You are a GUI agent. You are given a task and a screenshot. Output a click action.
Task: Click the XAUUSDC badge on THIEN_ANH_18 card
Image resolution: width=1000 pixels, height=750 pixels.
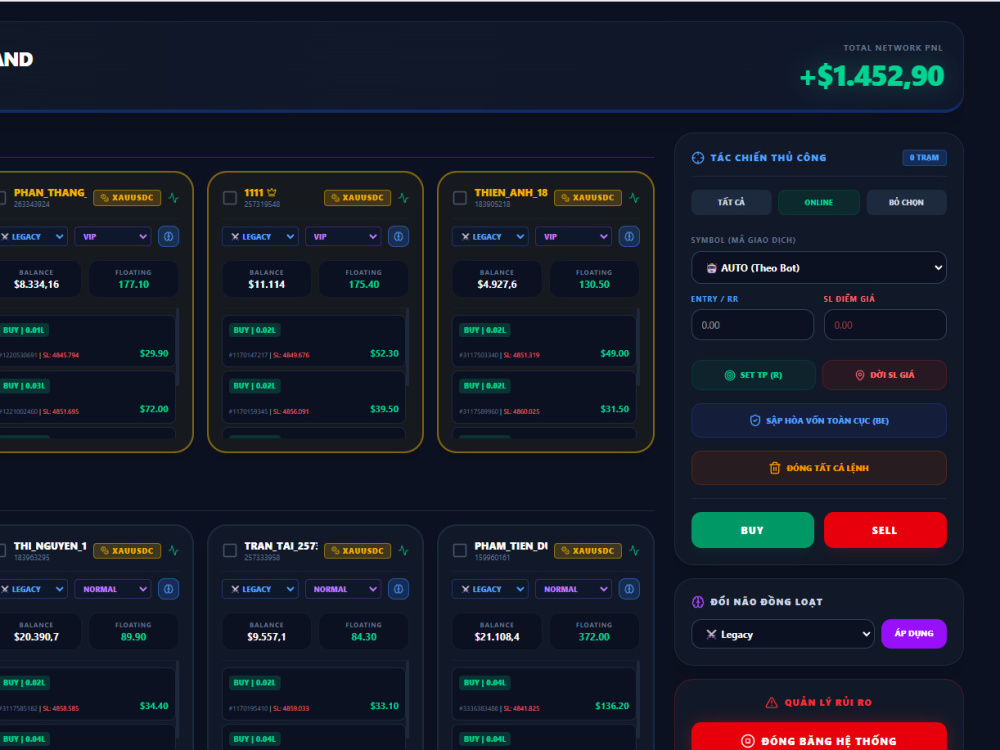click(x=587, y=198)
